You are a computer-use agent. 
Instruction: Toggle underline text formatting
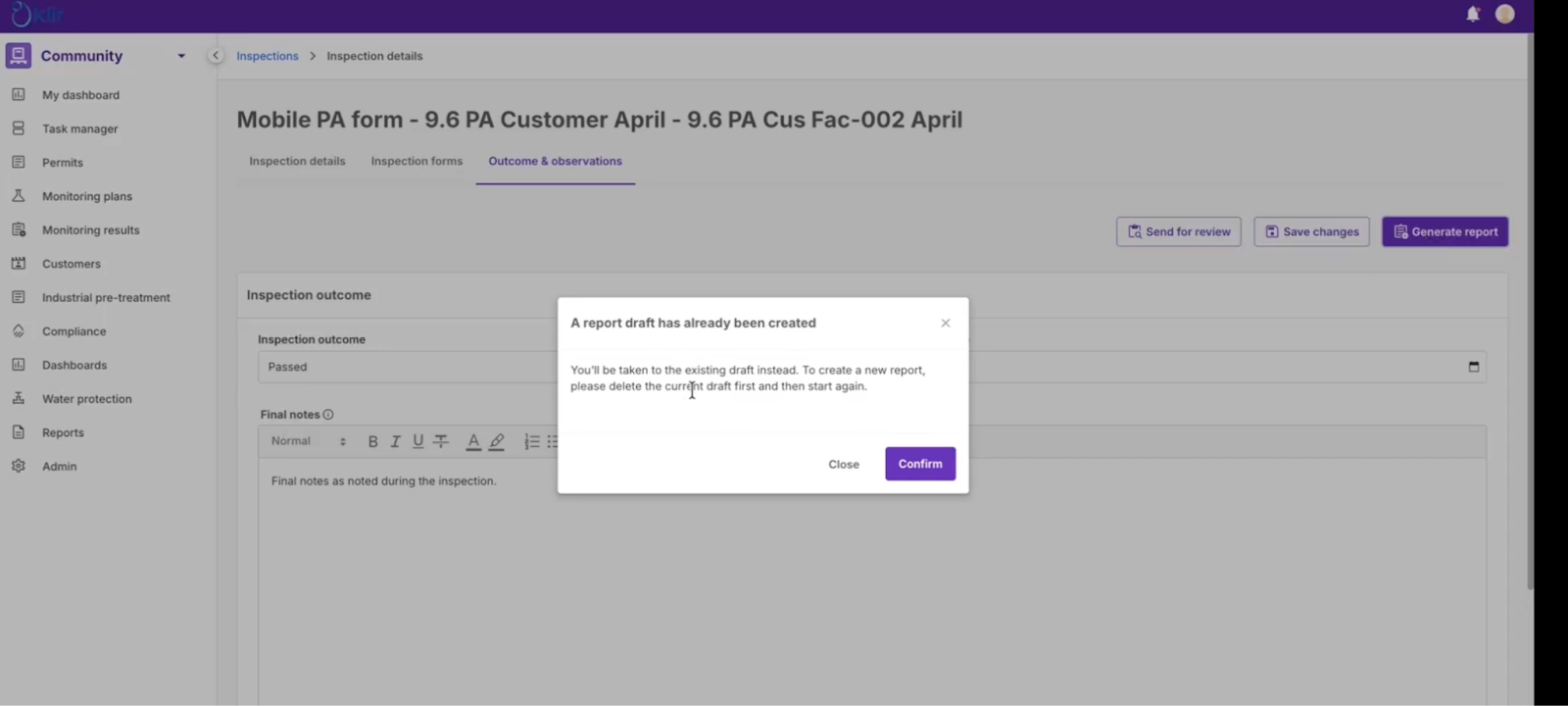point(417,441)
